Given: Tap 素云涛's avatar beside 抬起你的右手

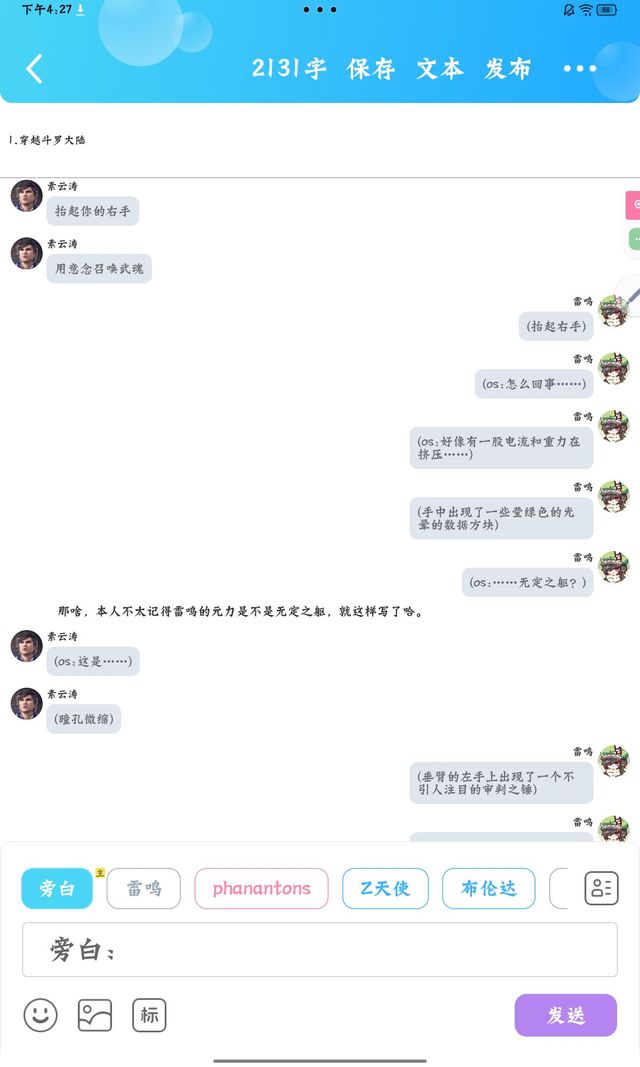Looking at the screenshot, I should (27, 196).
